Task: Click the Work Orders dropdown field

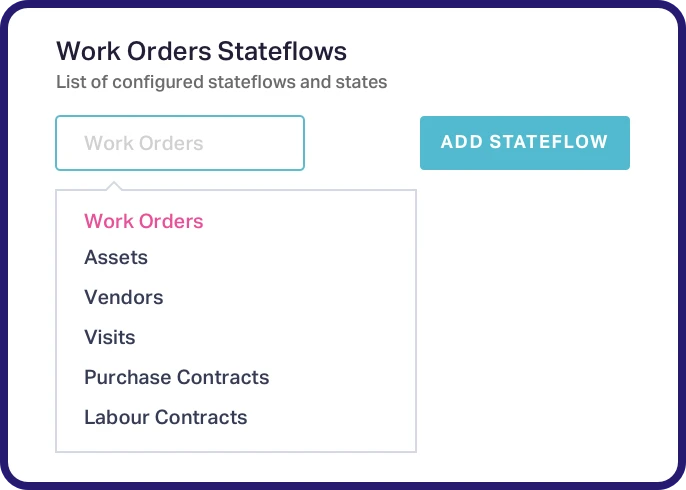Action: (x=180, y=143)
